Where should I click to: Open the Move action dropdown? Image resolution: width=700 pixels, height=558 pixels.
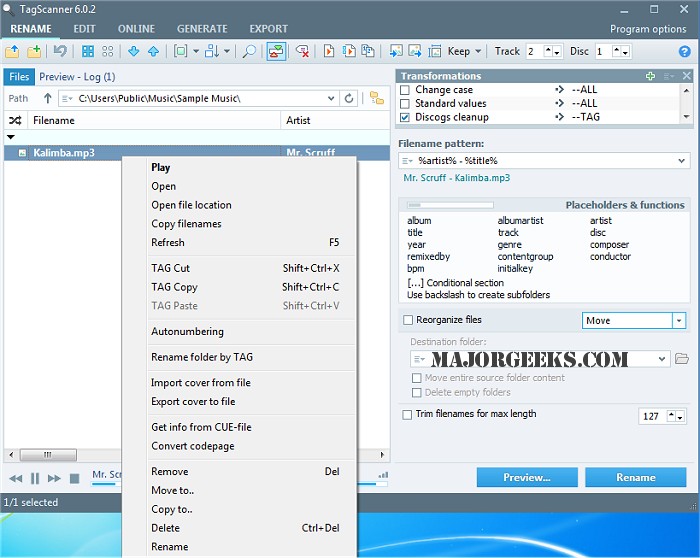679,321
